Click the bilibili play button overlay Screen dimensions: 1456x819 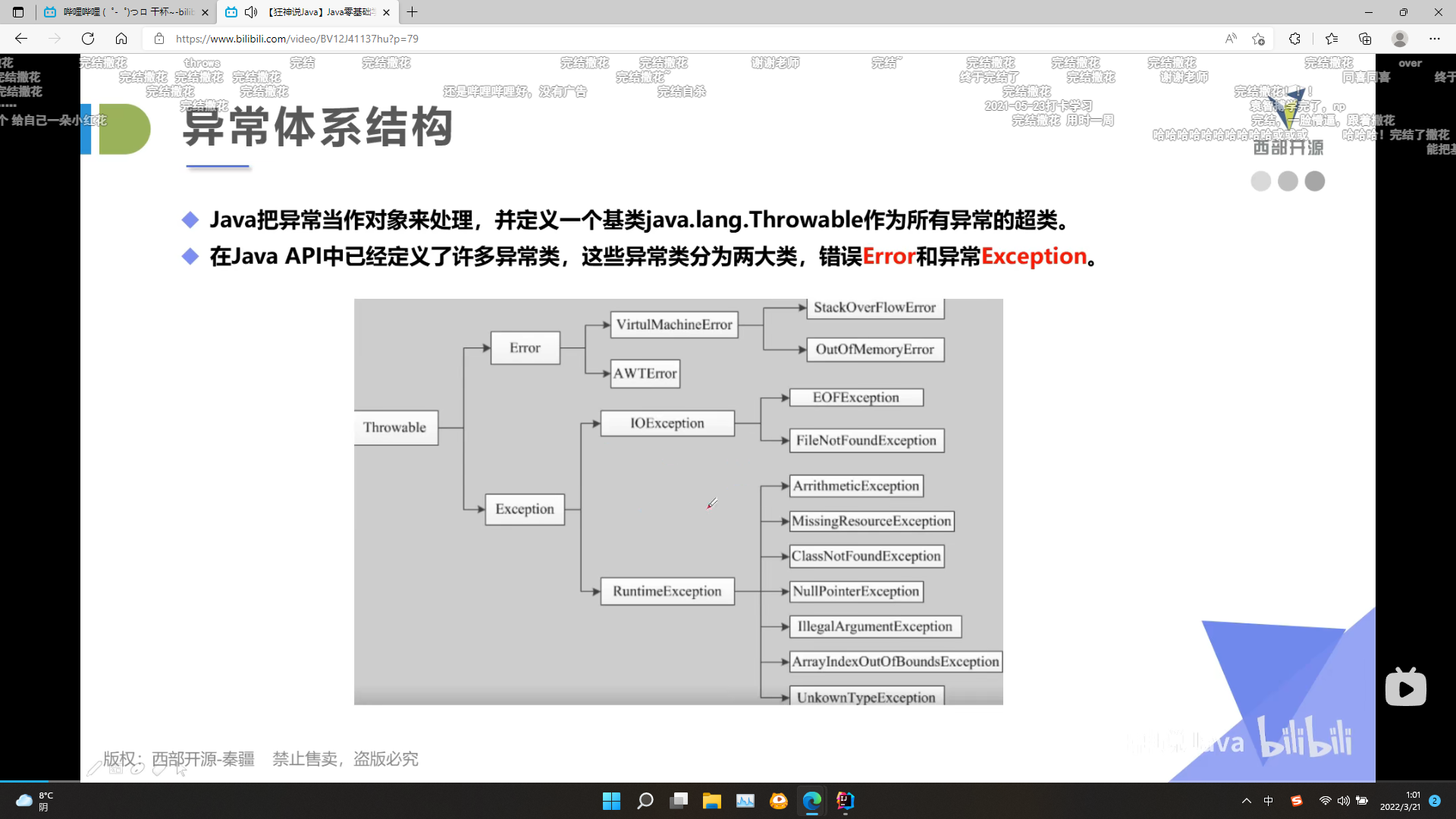1405,689
